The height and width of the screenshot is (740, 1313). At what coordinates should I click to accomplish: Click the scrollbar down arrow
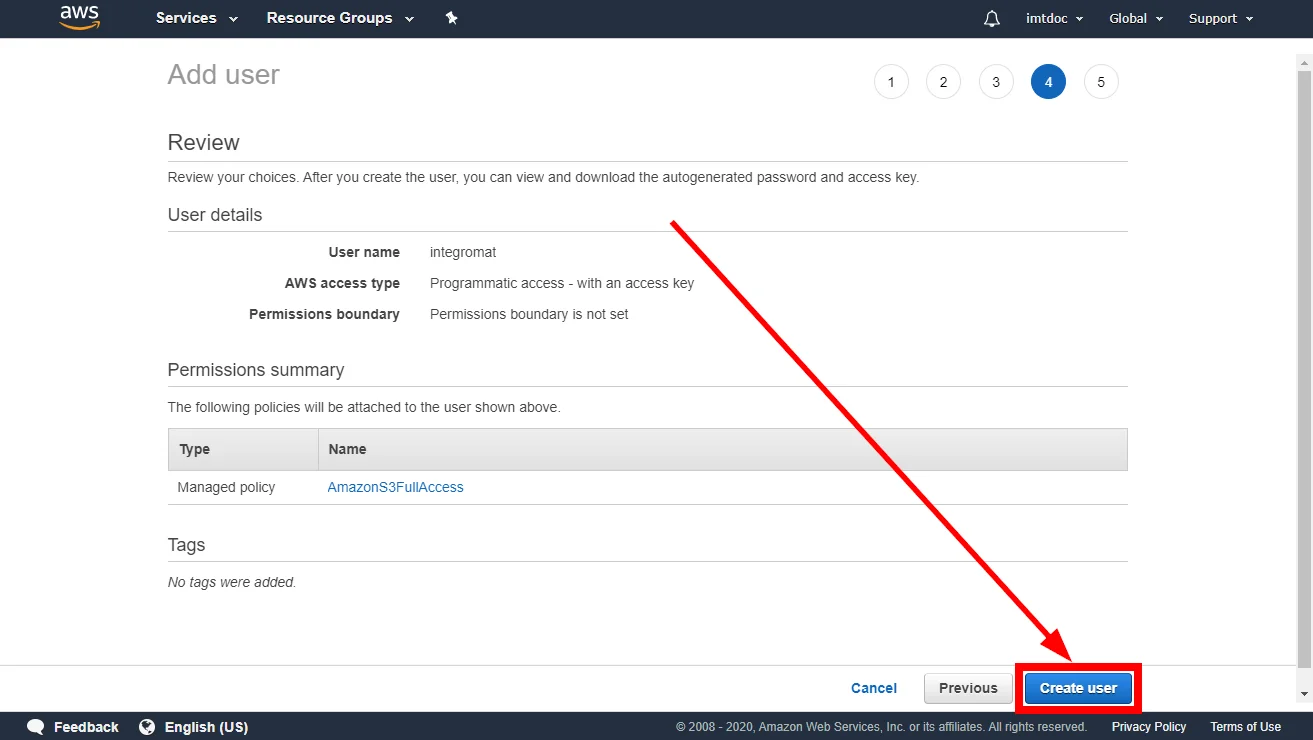tap(1304, 693)
